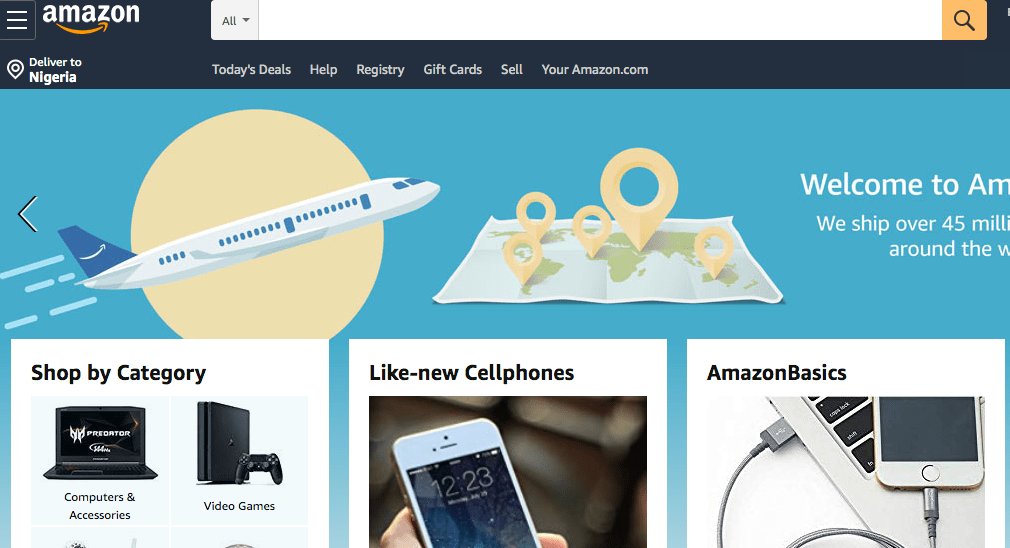Go to previous banner slide arrow
This screenshot has width=1010, height=548.
28,214
